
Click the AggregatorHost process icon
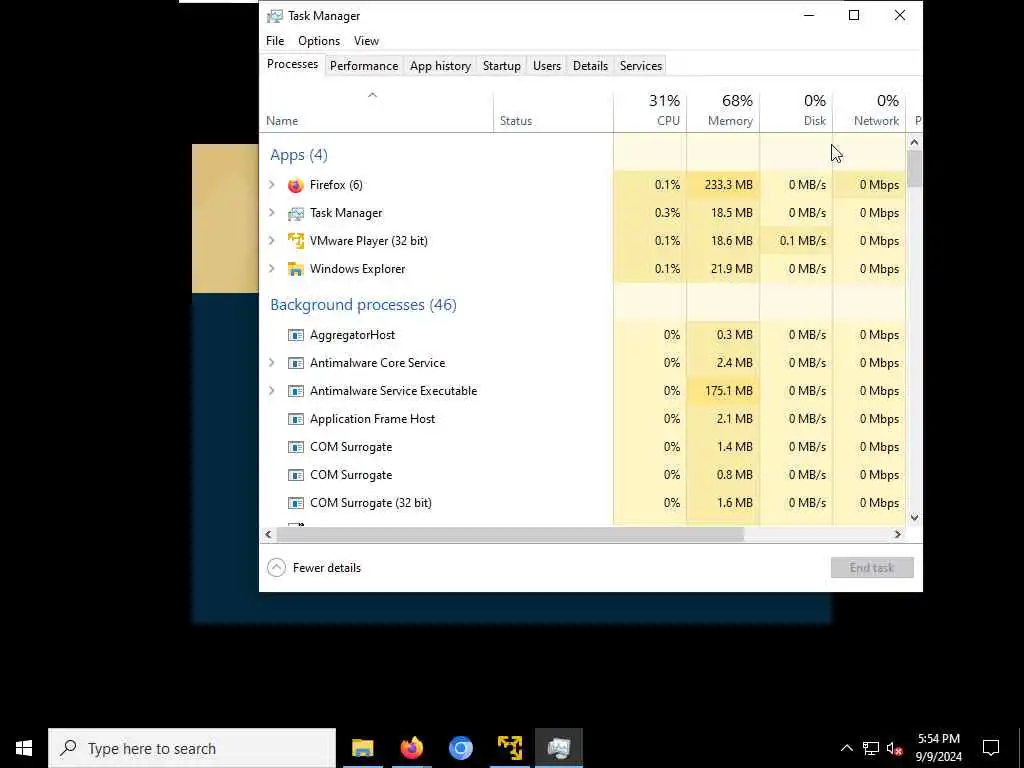(x=296, y=335)
